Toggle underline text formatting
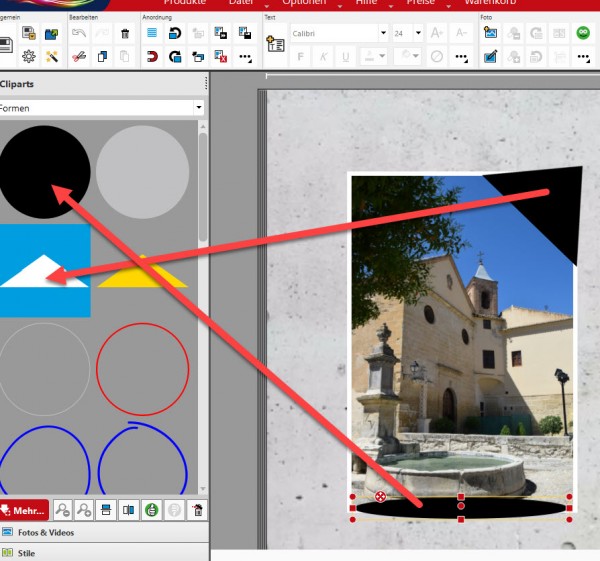The image size is (600, 561). [345, 57]
